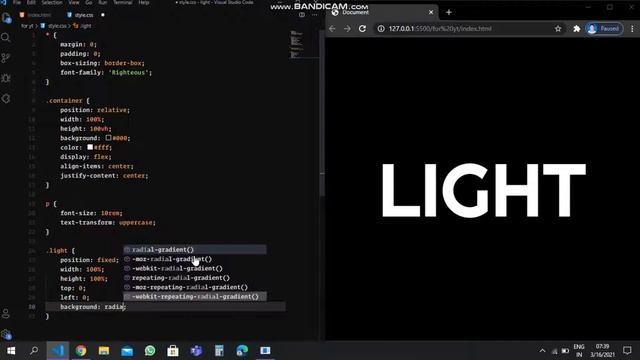The image size is (640, 360).
Task: Open the Edit menu
Action: [31, 2]
